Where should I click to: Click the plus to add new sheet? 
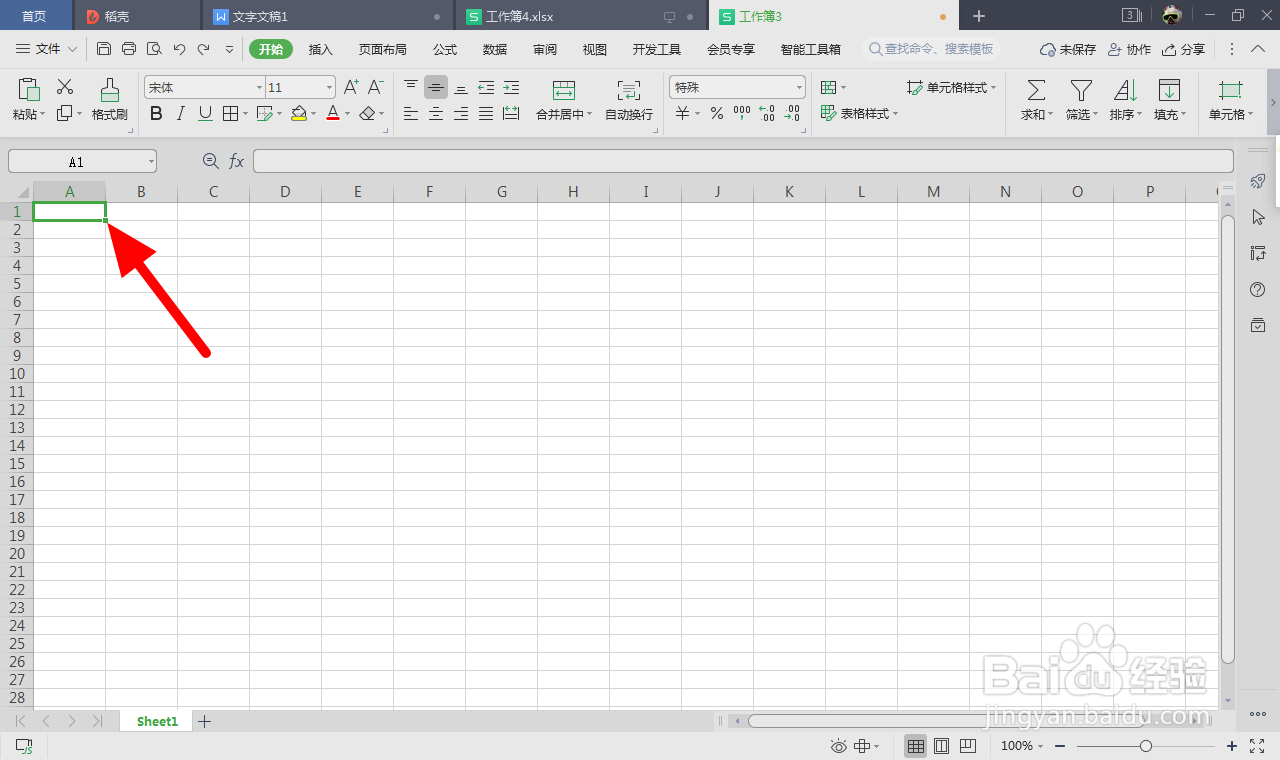(204, 720)
